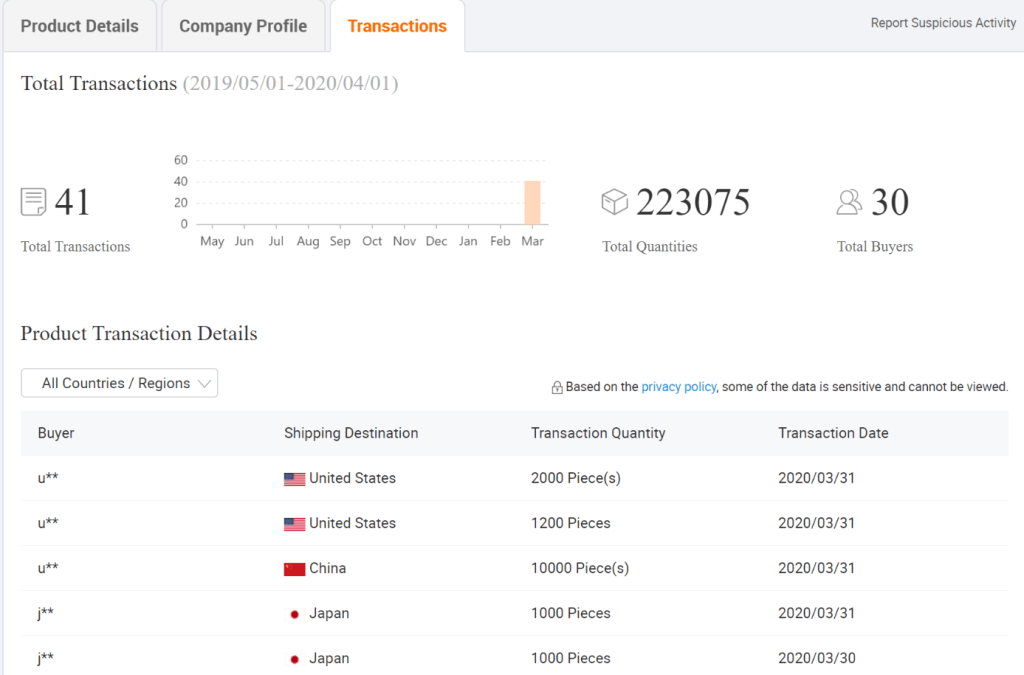The width and height of the screenshot is (1024, 675).
Task: Click the Total Quantities box icon
Action: 614,202
